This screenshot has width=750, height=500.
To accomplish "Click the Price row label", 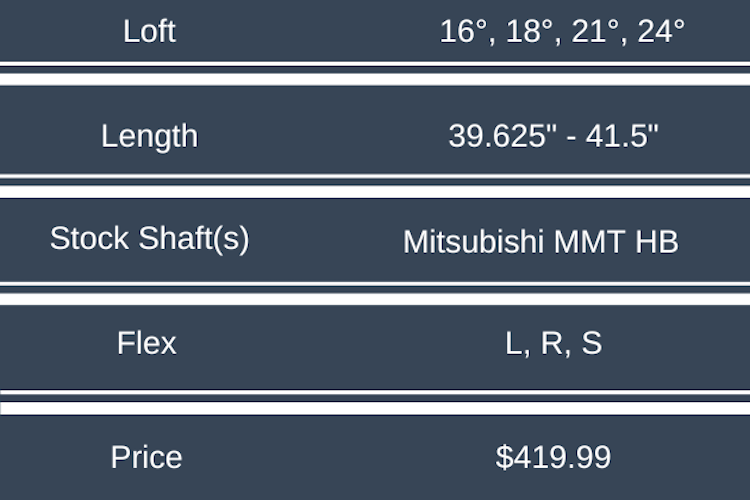I will coord(147,458).
